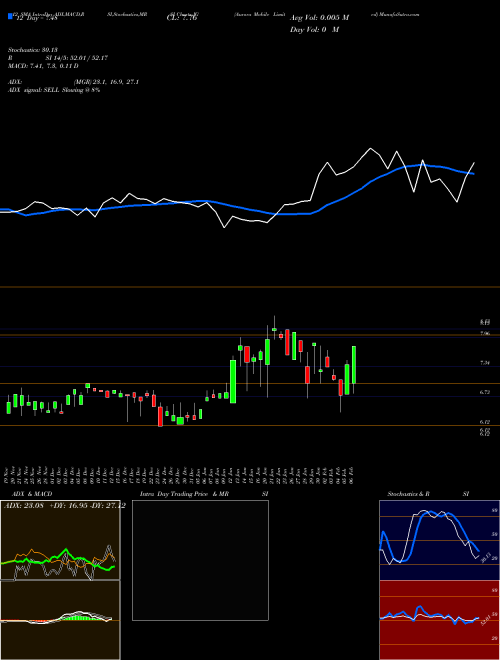Click the tall green candle at 12 Jan
The width and height of the screenshot is (500, 660).
[233, 381]
